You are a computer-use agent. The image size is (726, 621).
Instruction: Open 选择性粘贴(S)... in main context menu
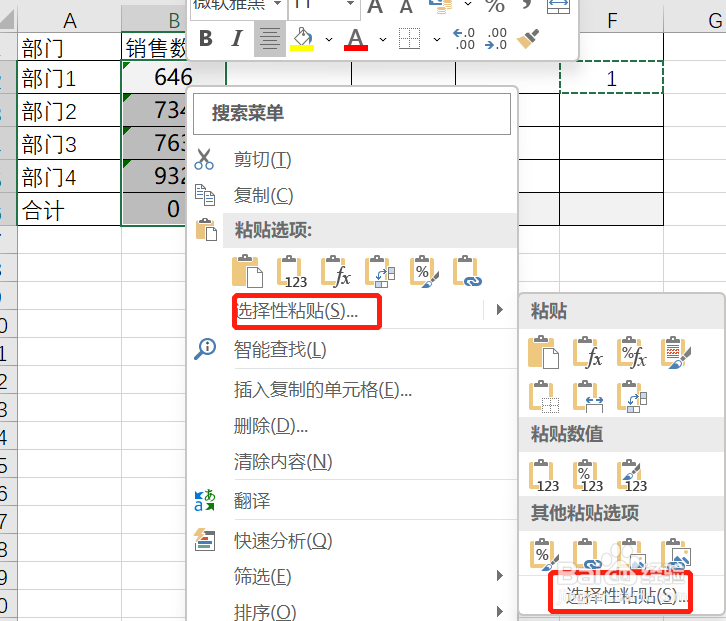point(297,311)
